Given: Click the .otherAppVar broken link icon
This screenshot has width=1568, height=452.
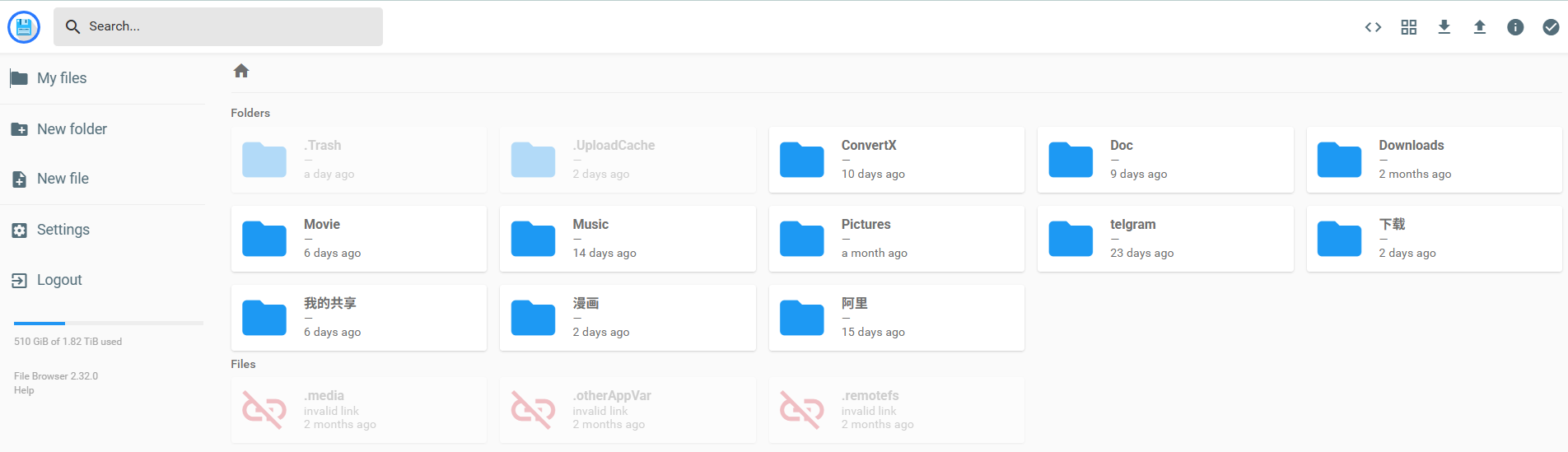Looking at the screenshot, I should click(533, 410).
